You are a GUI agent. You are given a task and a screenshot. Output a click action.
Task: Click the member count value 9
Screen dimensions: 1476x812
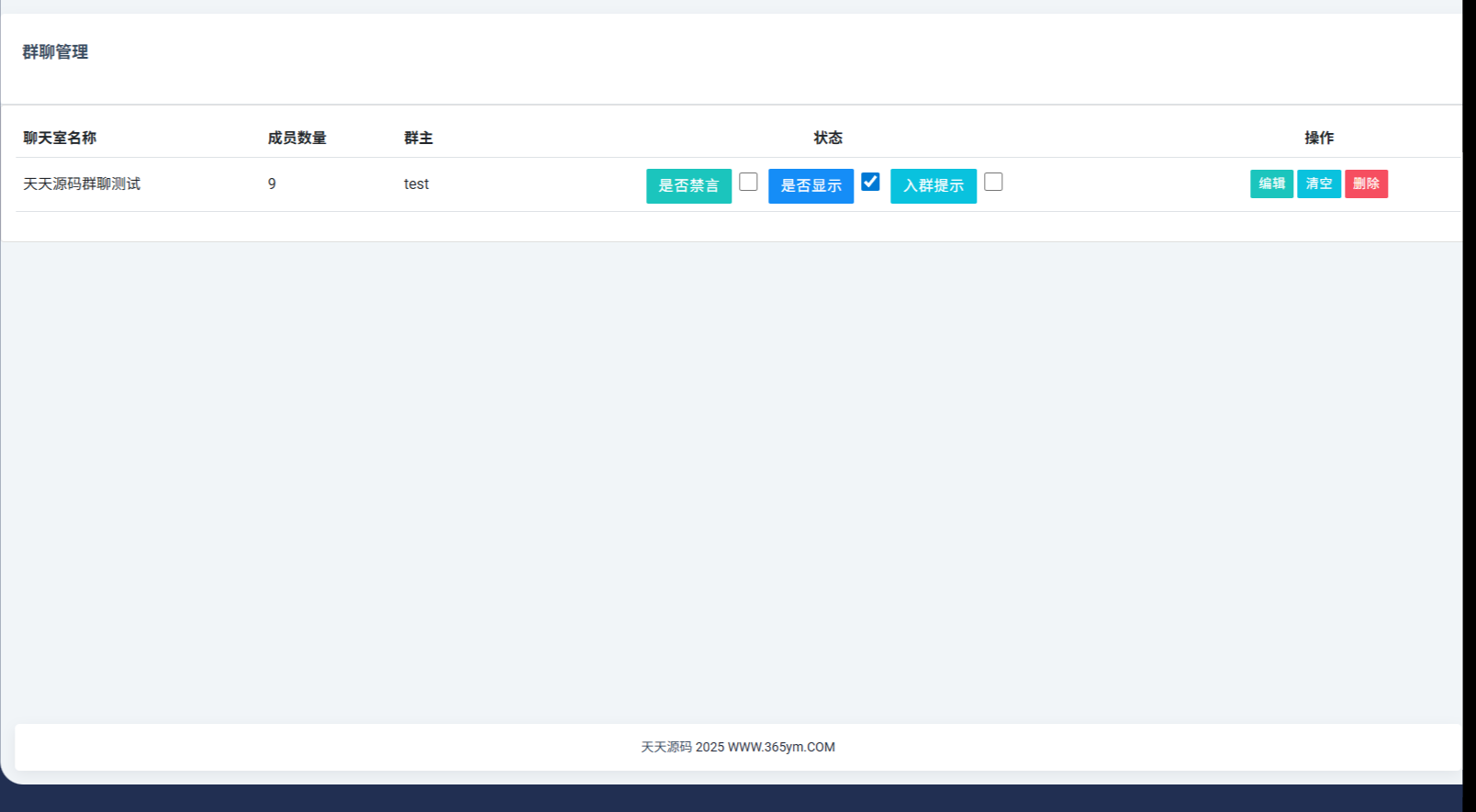tap(272, 184)
